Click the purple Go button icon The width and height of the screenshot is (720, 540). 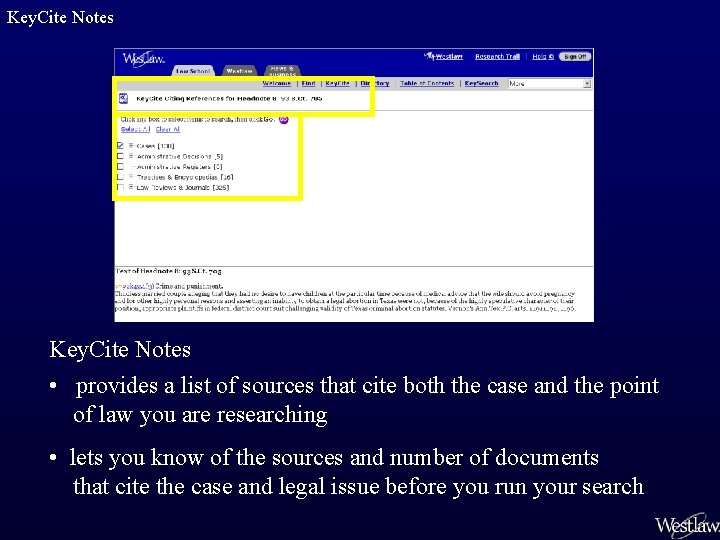tap(283, 119)
